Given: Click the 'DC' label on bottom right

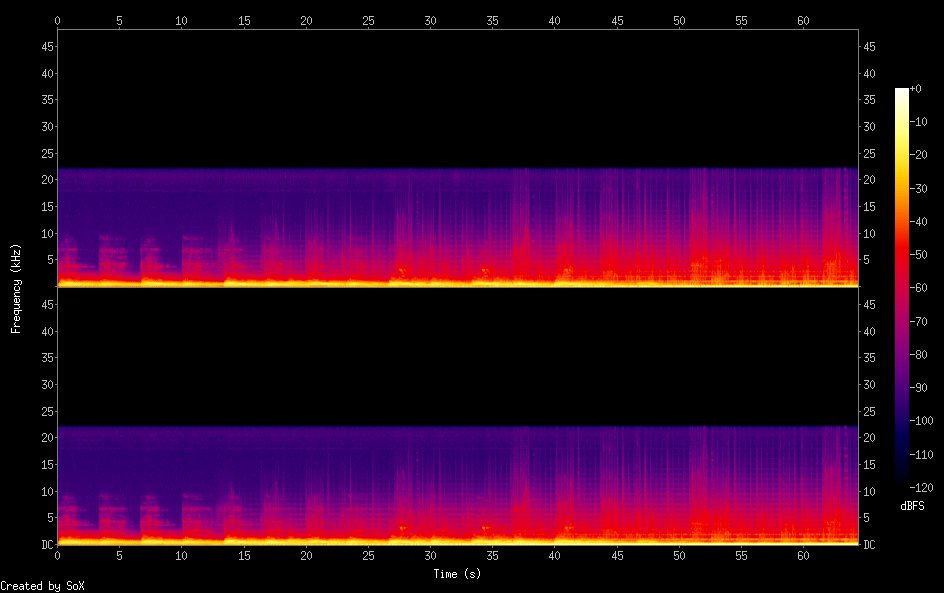Looking at the screenshot, I should click(x=869, y=544).
